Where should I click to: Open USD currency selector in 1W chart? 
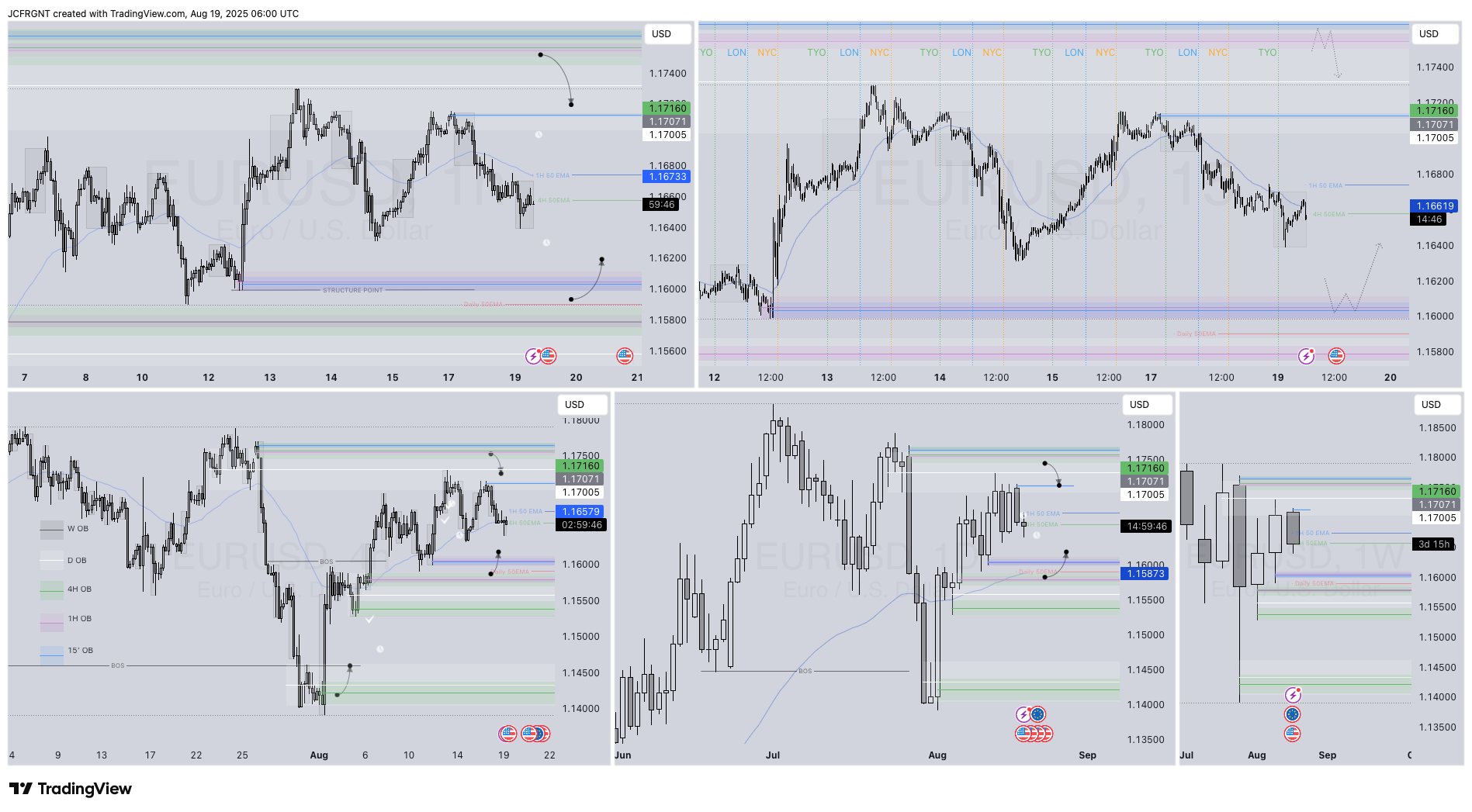pyautogui.click(x=1437, y=405)
